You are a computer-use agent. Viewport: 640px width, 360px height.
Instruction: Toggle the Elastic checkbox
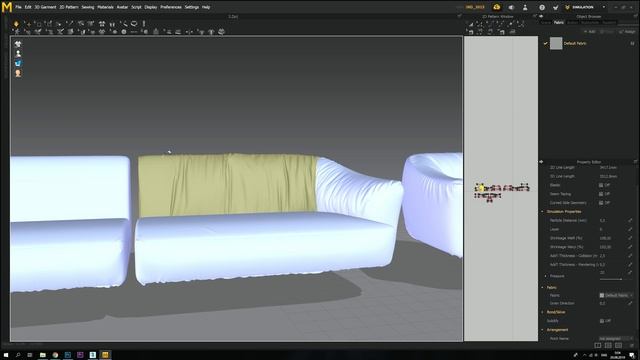[x=601, y=185]
